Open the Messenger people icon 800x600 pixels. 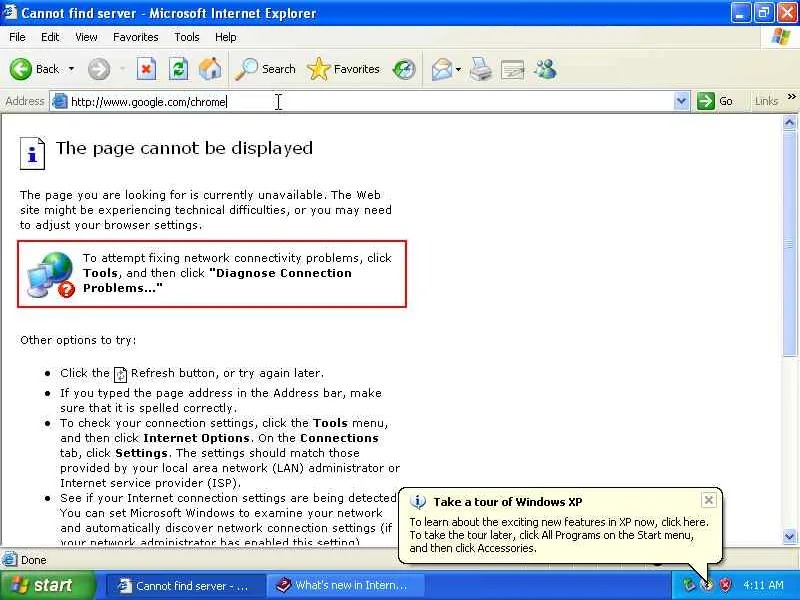pyautogui.click(x=546, y=69)
